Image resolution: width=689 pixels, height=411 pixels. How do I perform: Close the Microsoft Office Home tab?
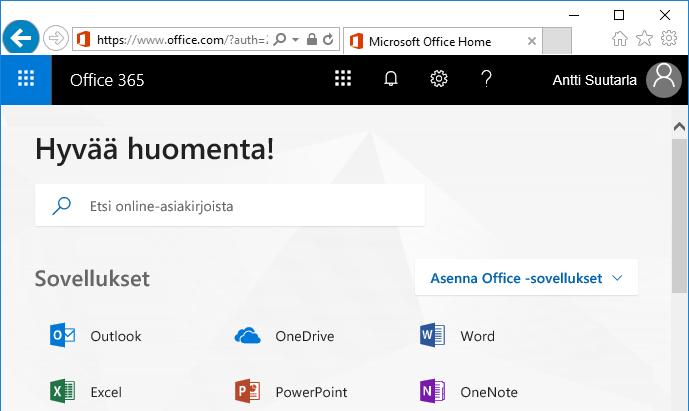[x=532, y=41]
